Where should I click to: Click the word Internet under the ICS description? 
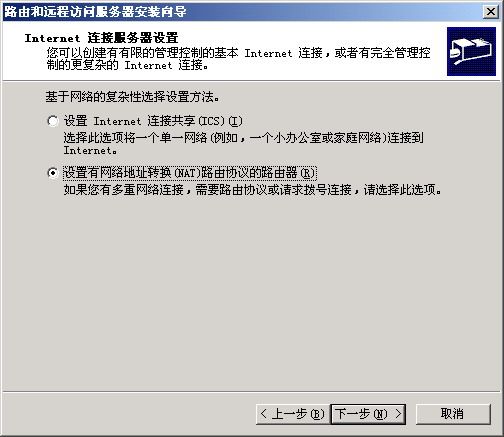88,150
